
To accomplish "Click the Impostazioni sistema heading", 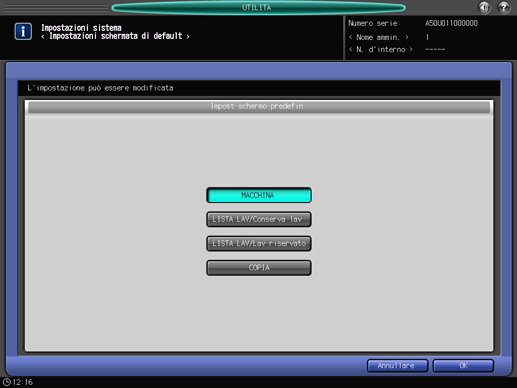I will point(81,27).
